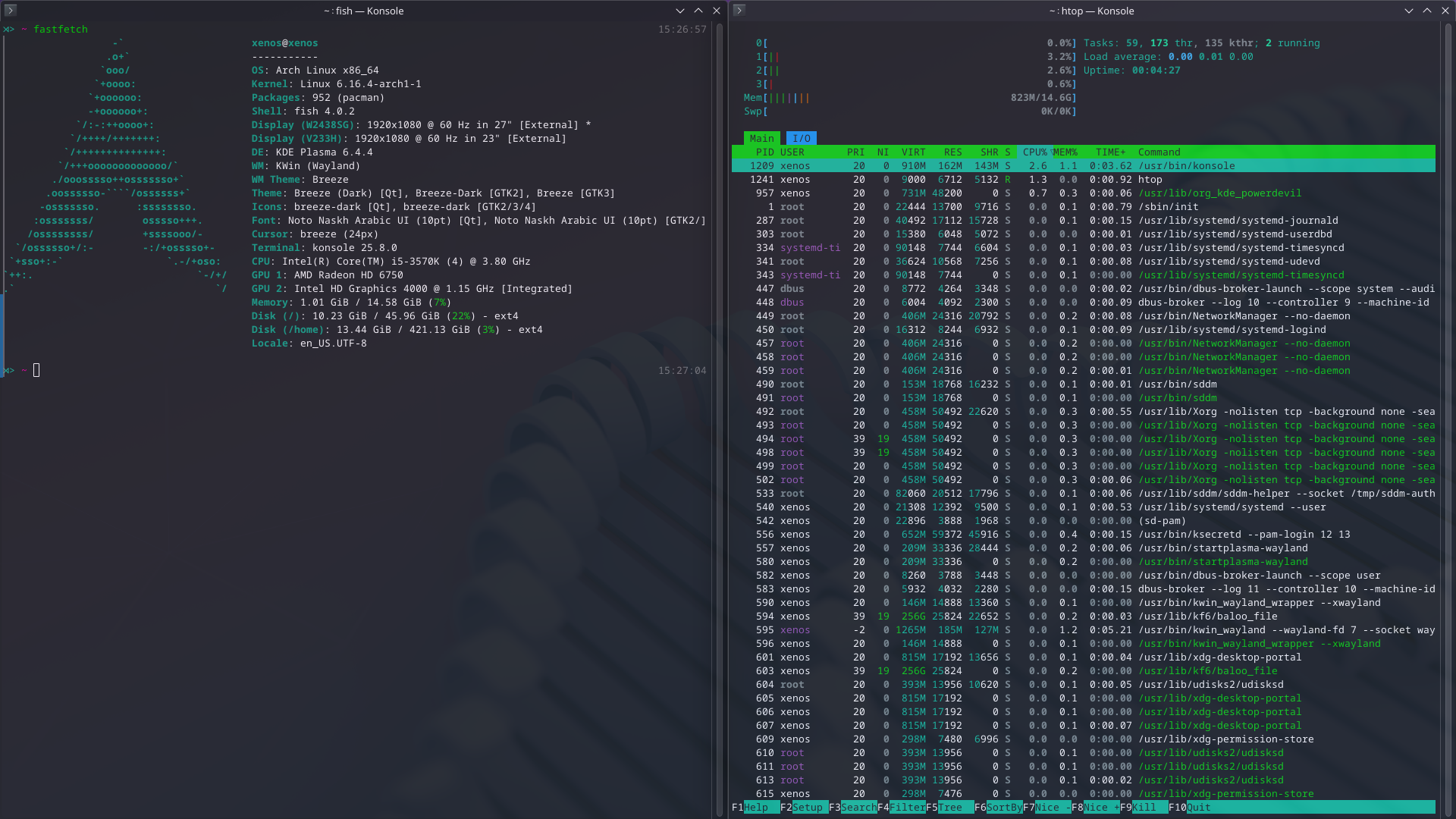Maximize the fish Konsole window
Image resolution: width=1456 pixels, height=819 pixels.
point(698,11)
